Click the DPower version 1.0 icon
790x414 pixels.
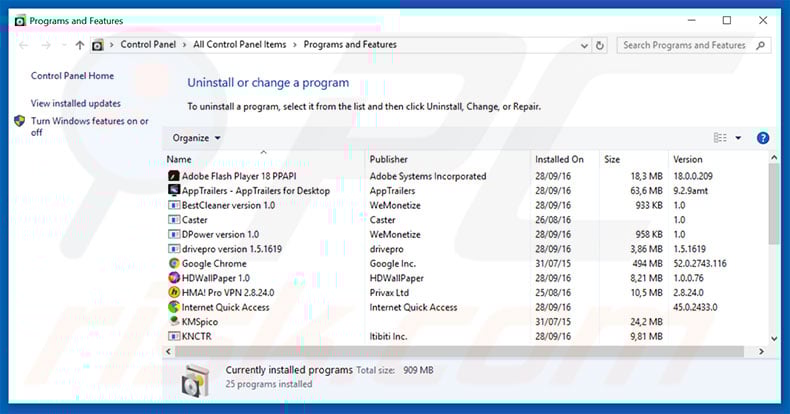pyautogui.click(x=174, y=234)
